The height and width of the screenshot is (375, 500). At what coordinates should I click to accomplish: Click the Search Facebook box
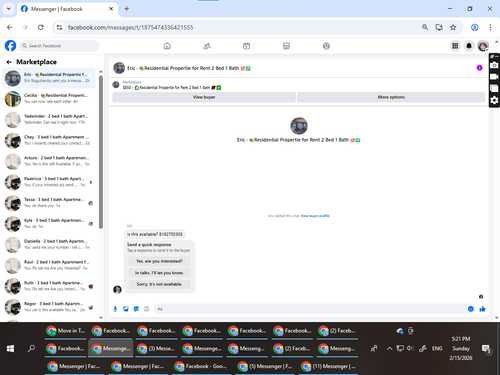pyautogui.click(x=59, y=46)
